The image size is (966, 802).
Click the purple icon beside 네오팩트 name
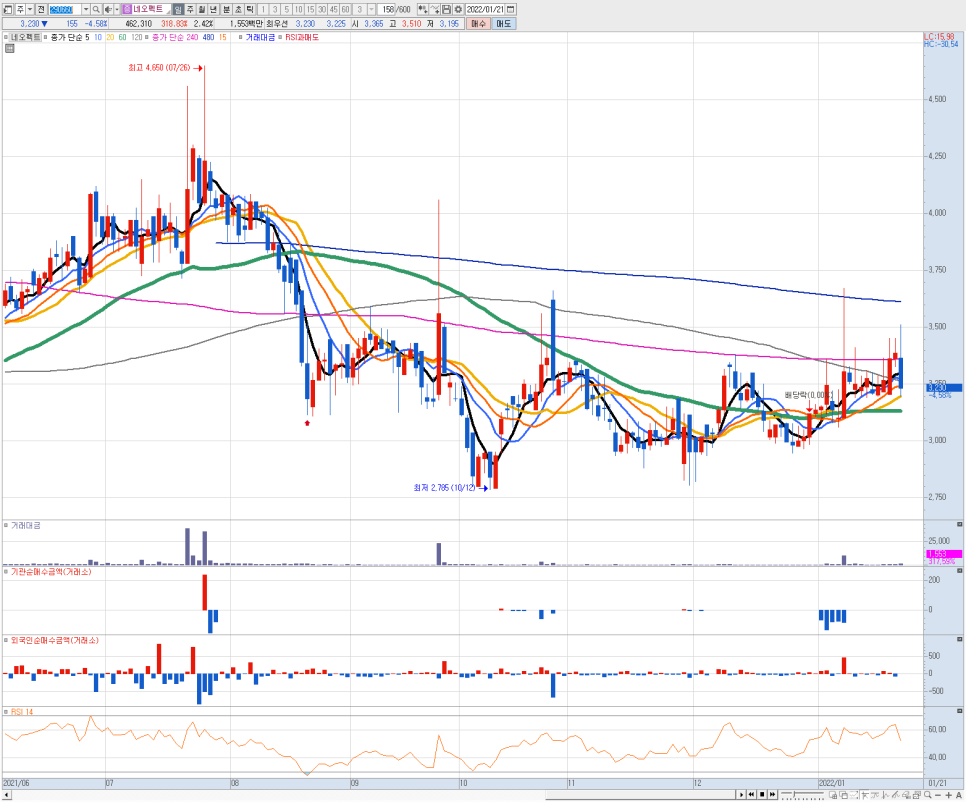[127, 9]
